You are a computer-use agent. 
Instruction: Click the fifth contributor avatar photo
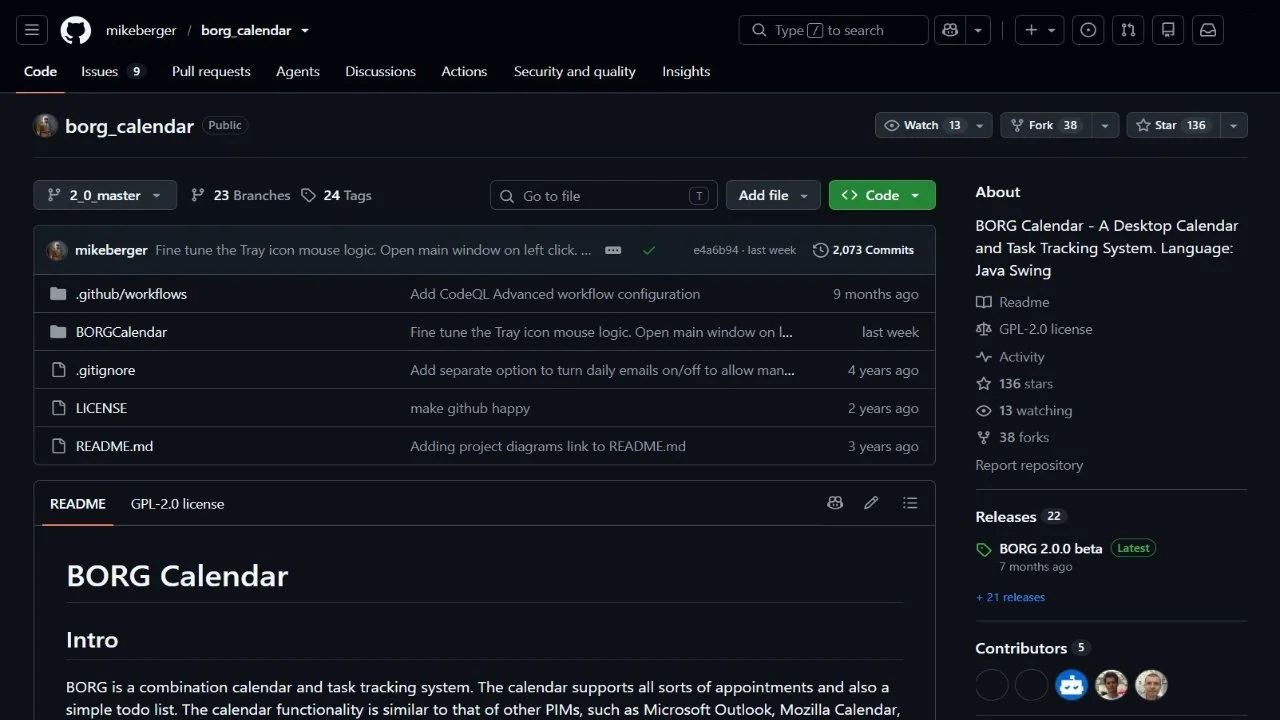(x=1151, y=685)
